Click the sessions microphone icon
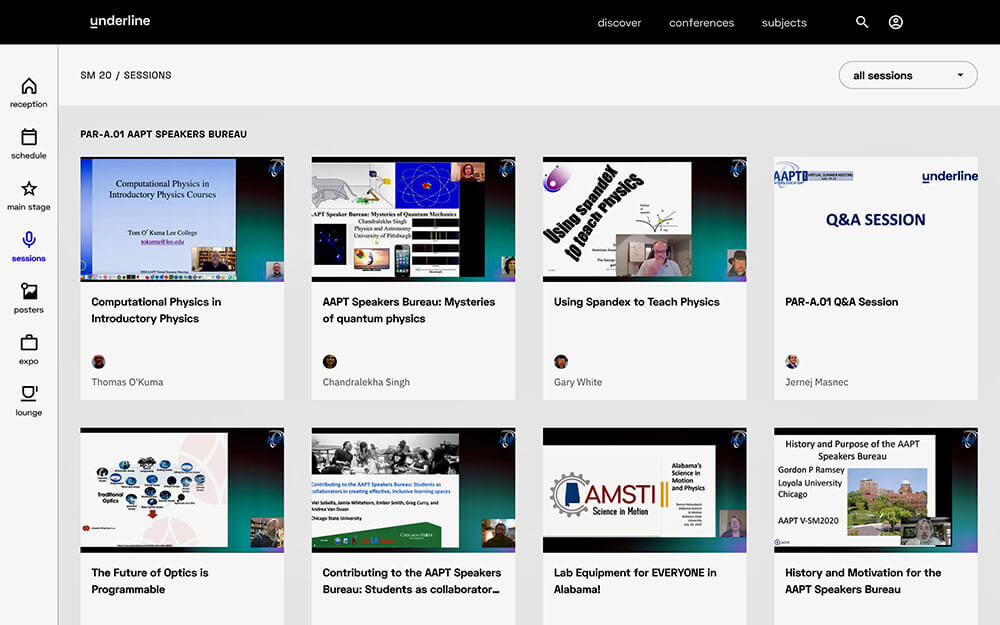This screenshot has width=1000, height=625. click(x=29, y=240)
